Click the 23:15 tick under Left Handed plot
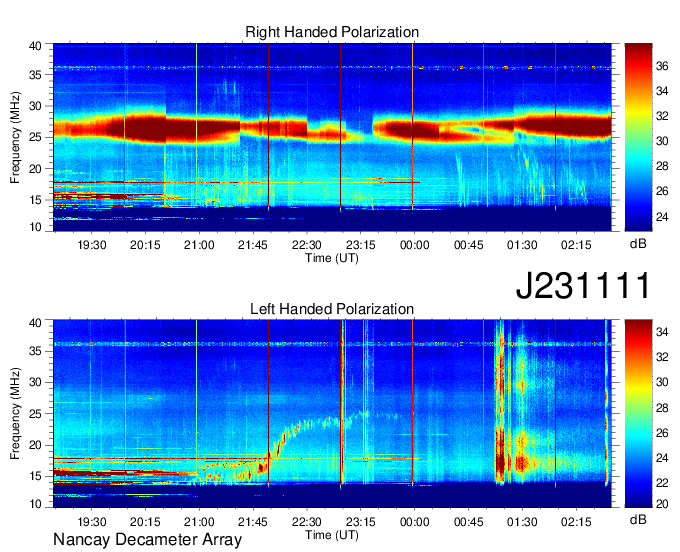Image resolution: width=680 pixels, height=552 pixels. click(361, 522)
